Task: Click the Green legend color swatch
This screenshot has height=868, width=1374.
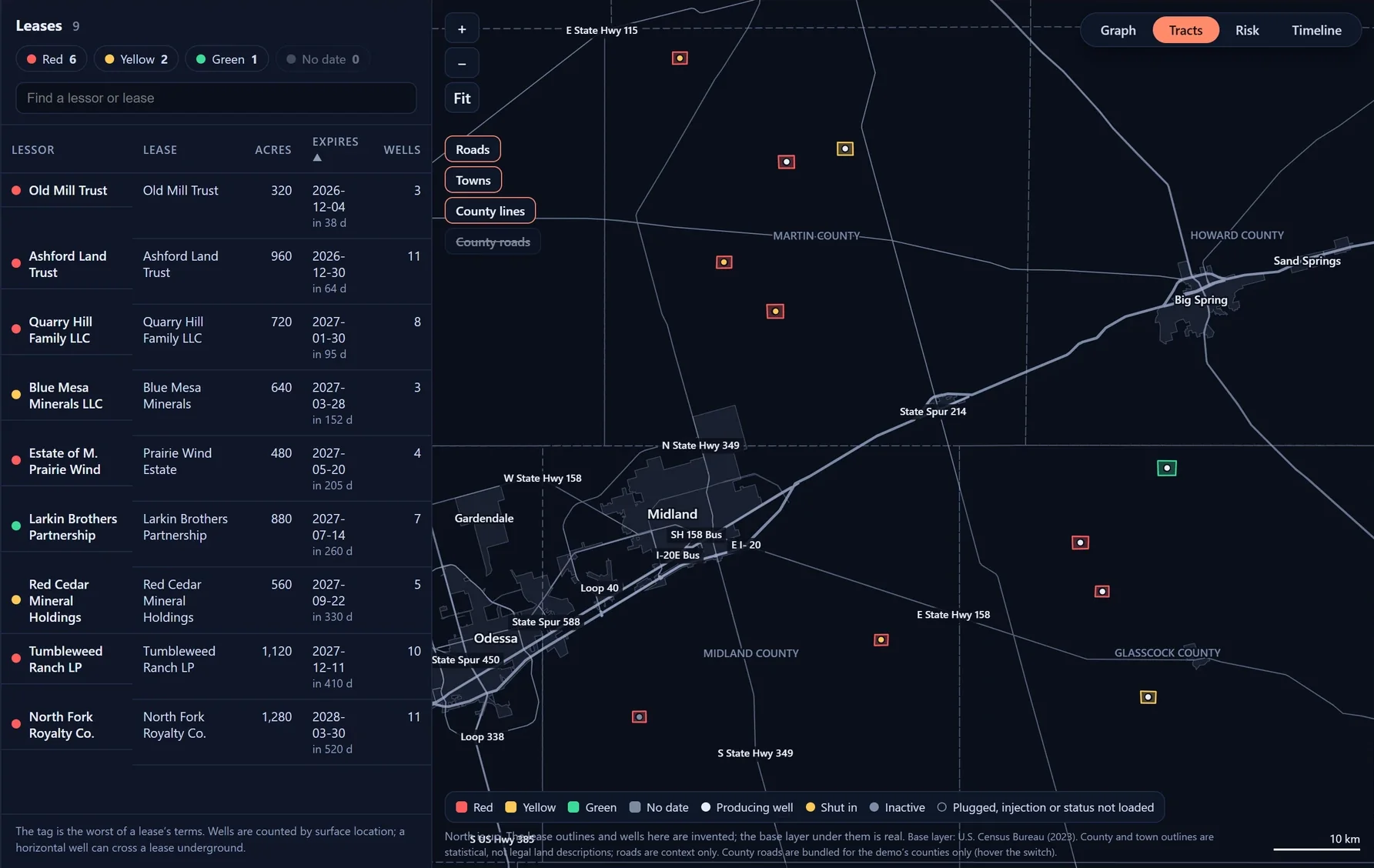Action: (x=573, y=807)
